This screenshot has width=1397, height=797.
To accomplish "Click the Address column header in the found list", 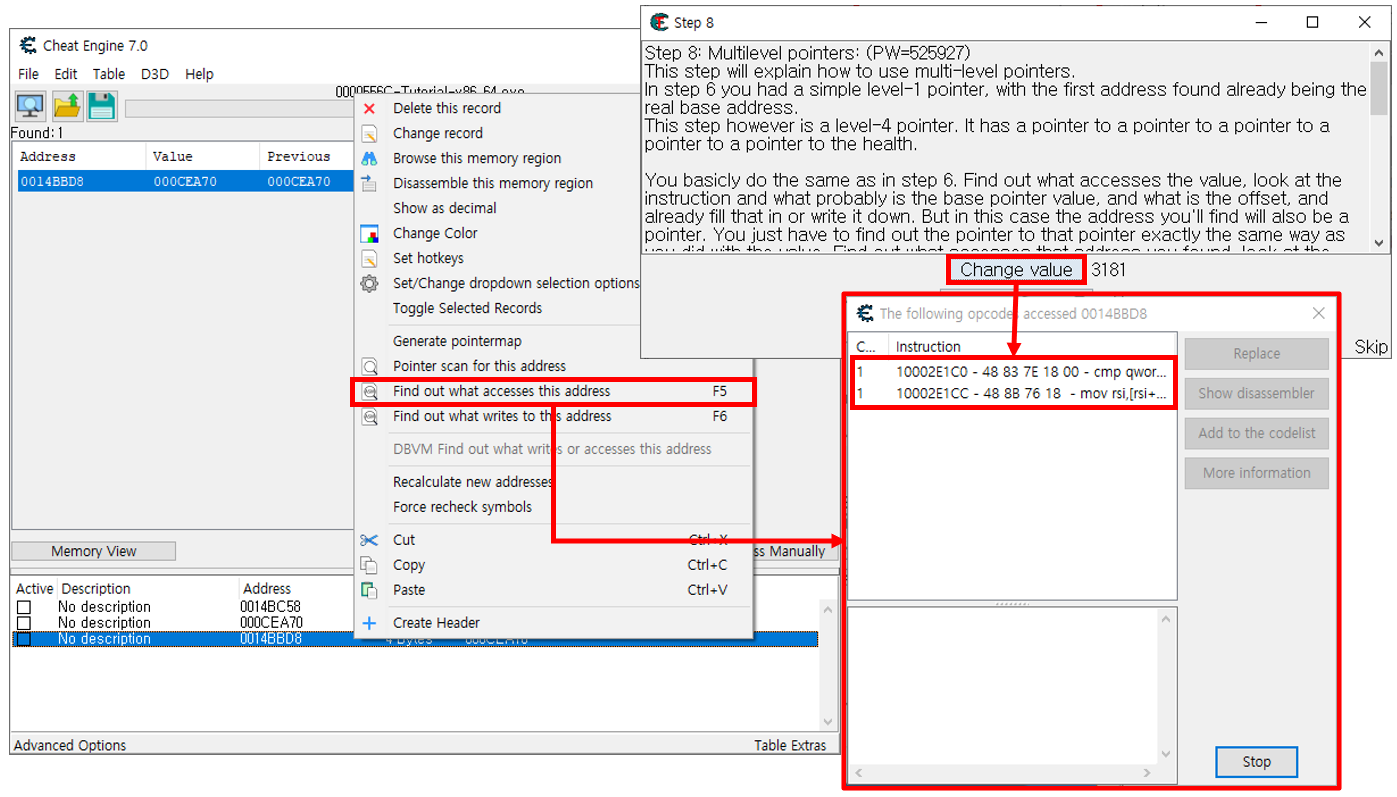I will [x=80, y=157].
